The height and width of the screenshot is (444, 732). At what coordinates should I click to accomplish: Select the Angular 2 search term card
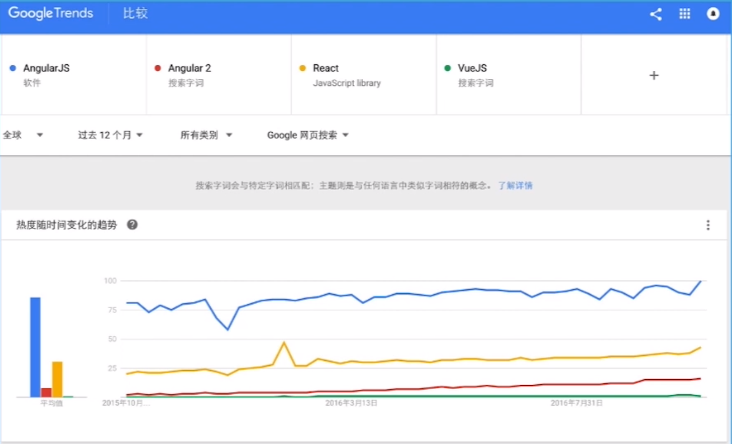[219, 75]
